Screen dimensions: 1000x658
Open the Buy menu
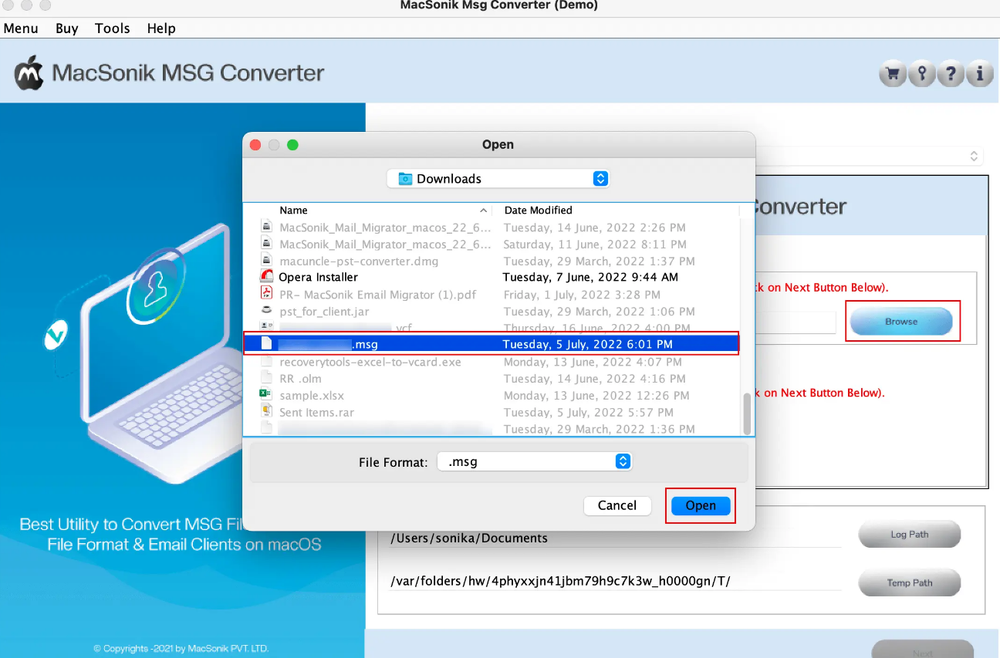pos(66,28)
